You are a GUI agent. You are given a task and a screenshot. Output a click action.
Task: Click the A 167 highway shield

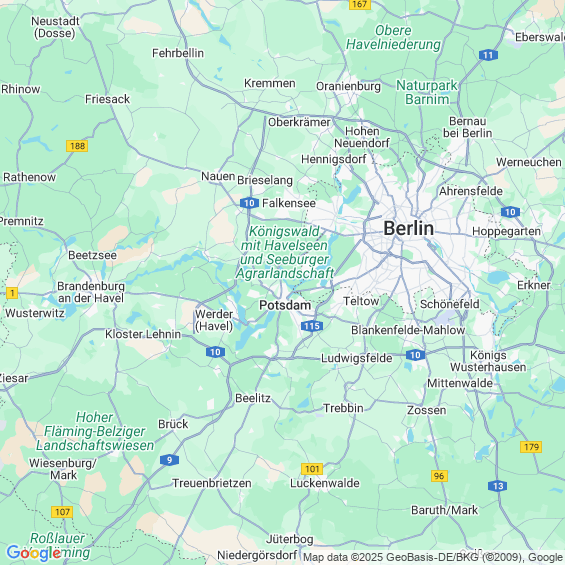360,4
